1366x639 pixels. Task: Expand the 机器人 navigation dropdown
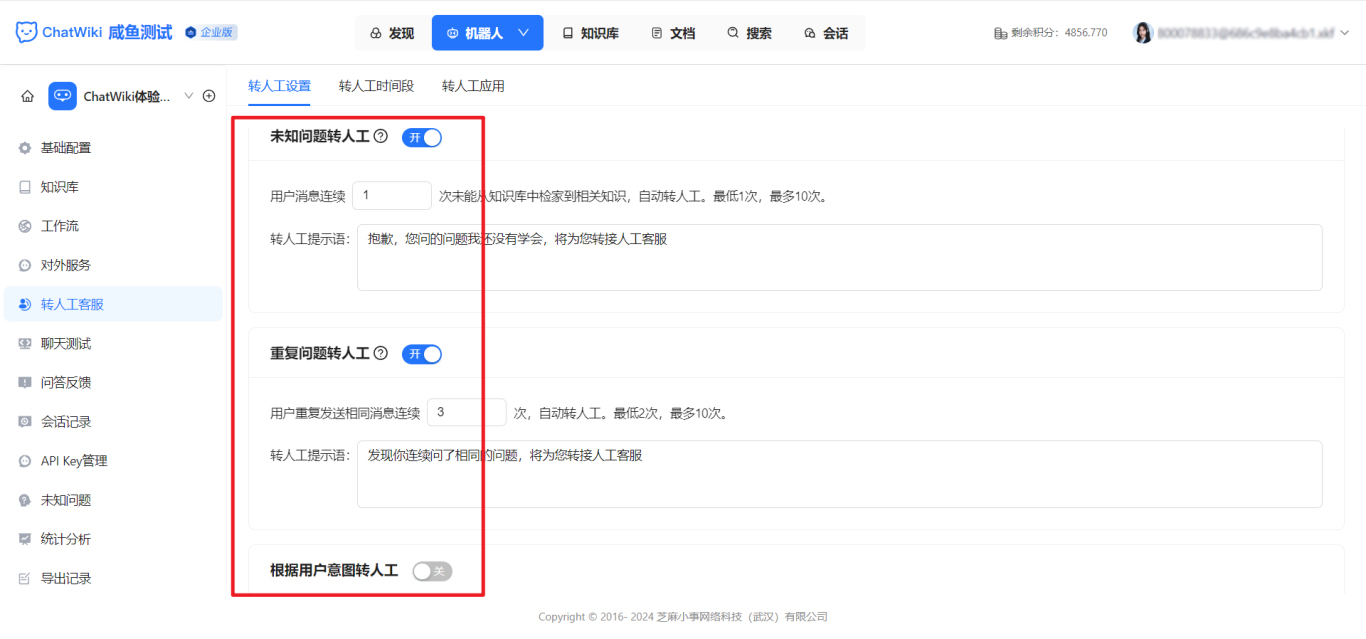pos(487,32)
